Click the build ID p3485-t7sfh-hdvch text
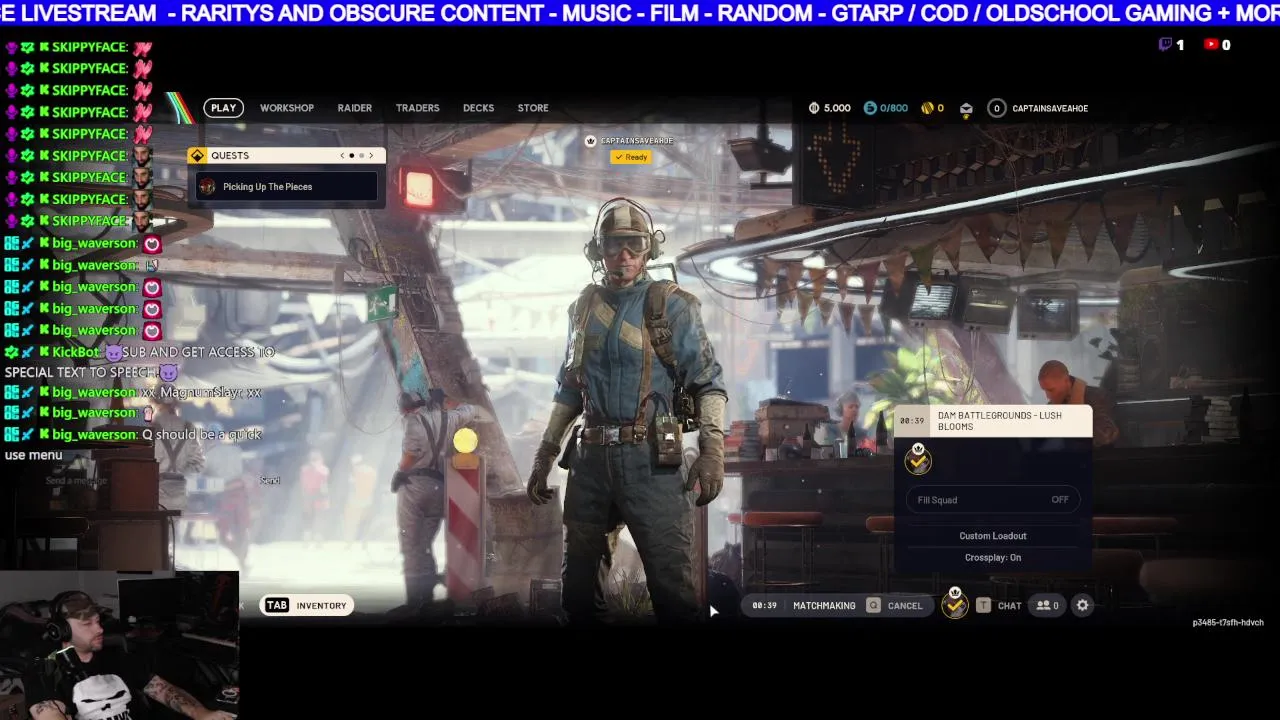 point(1228,622)
